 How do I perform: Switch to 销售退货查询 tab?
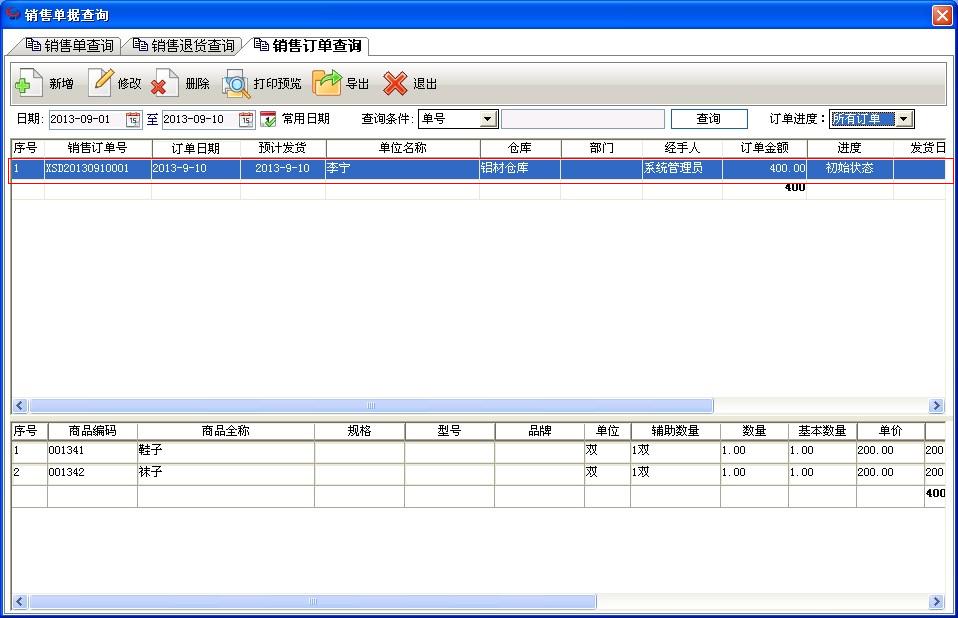coord(184,46)
